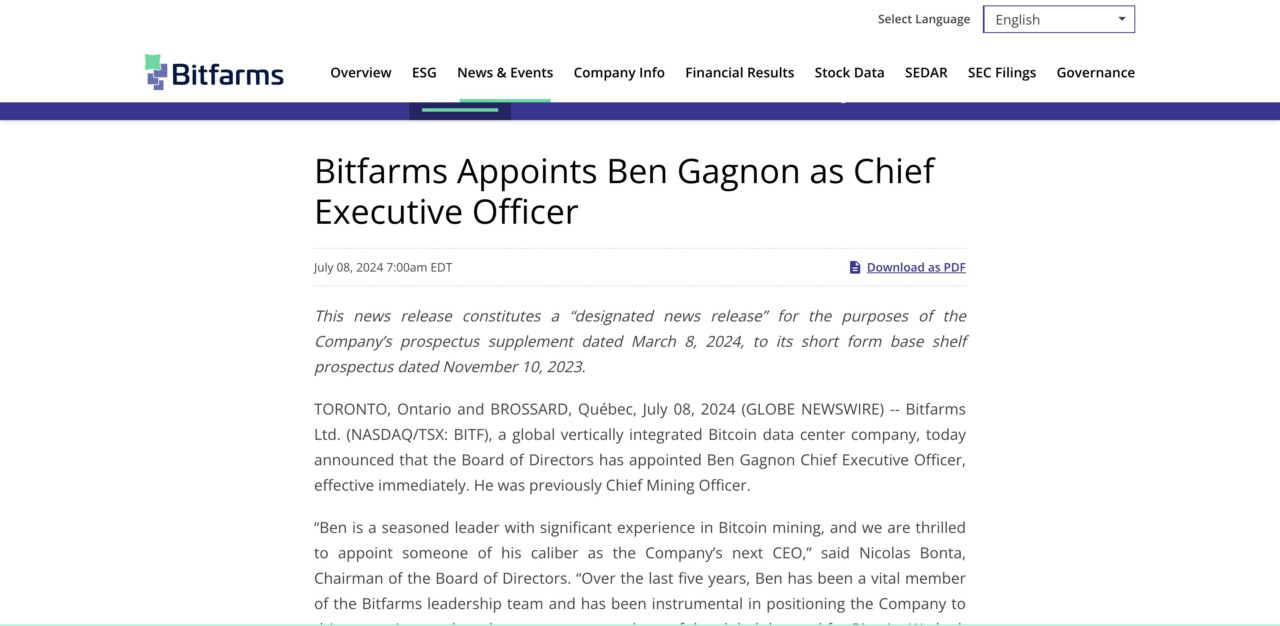Navigate to Financial Results
Viewport: 1280px width, 626px height.
(x=739, y=72)
